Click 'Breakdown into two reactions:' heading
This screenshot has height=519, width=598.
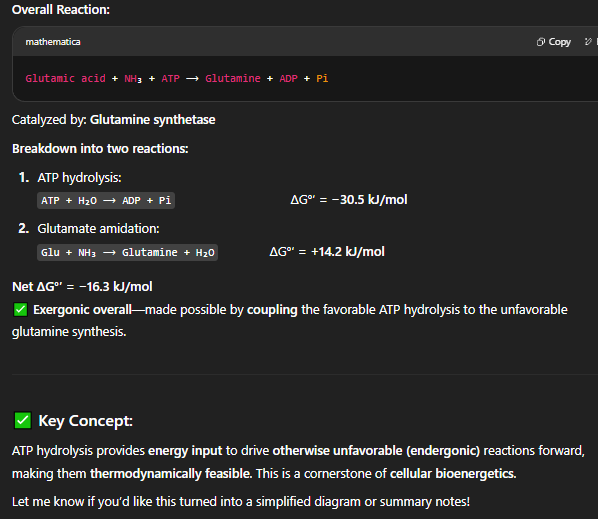click(x=100, y=149)
